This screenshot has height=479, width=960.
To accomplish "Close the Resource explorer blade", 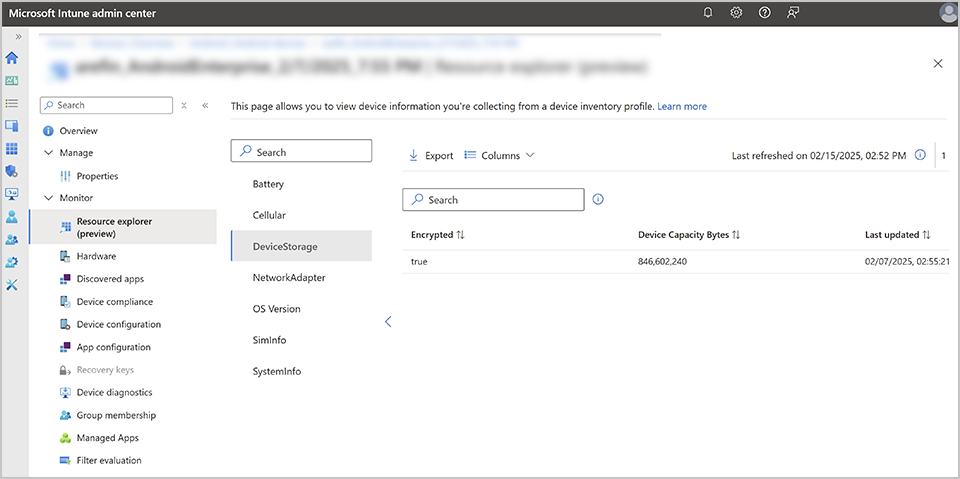I will pyautogui.click(x=937, y=64).
